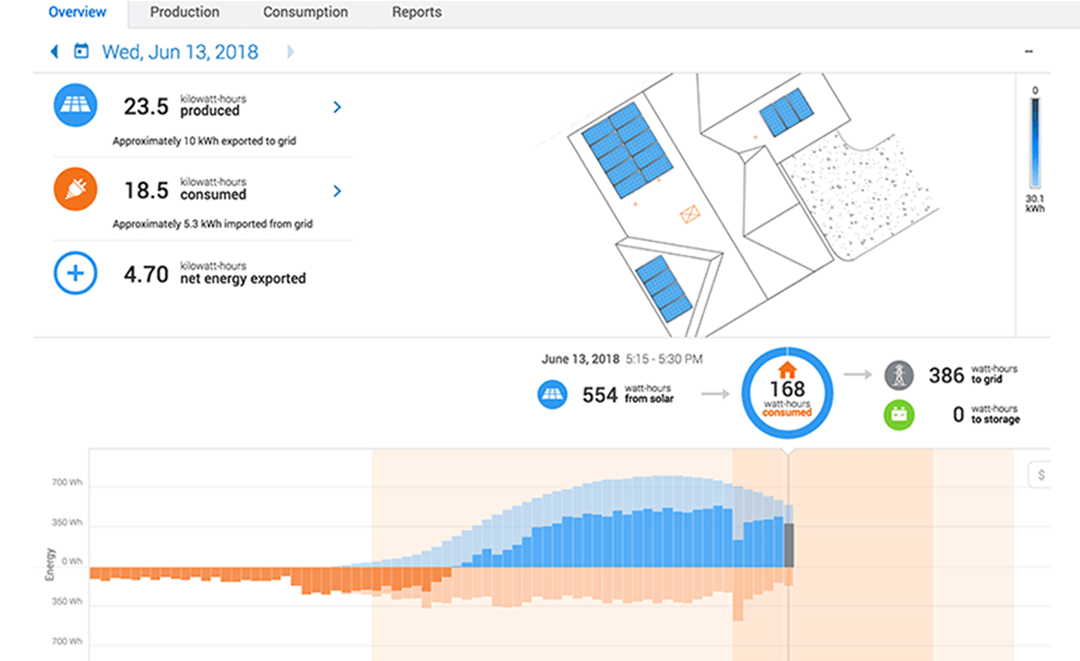Click the Wed, Jun 13, 2018 date label
Image resolution: width=1080 pixels, height=661 pixels.
tap(180, 52)
